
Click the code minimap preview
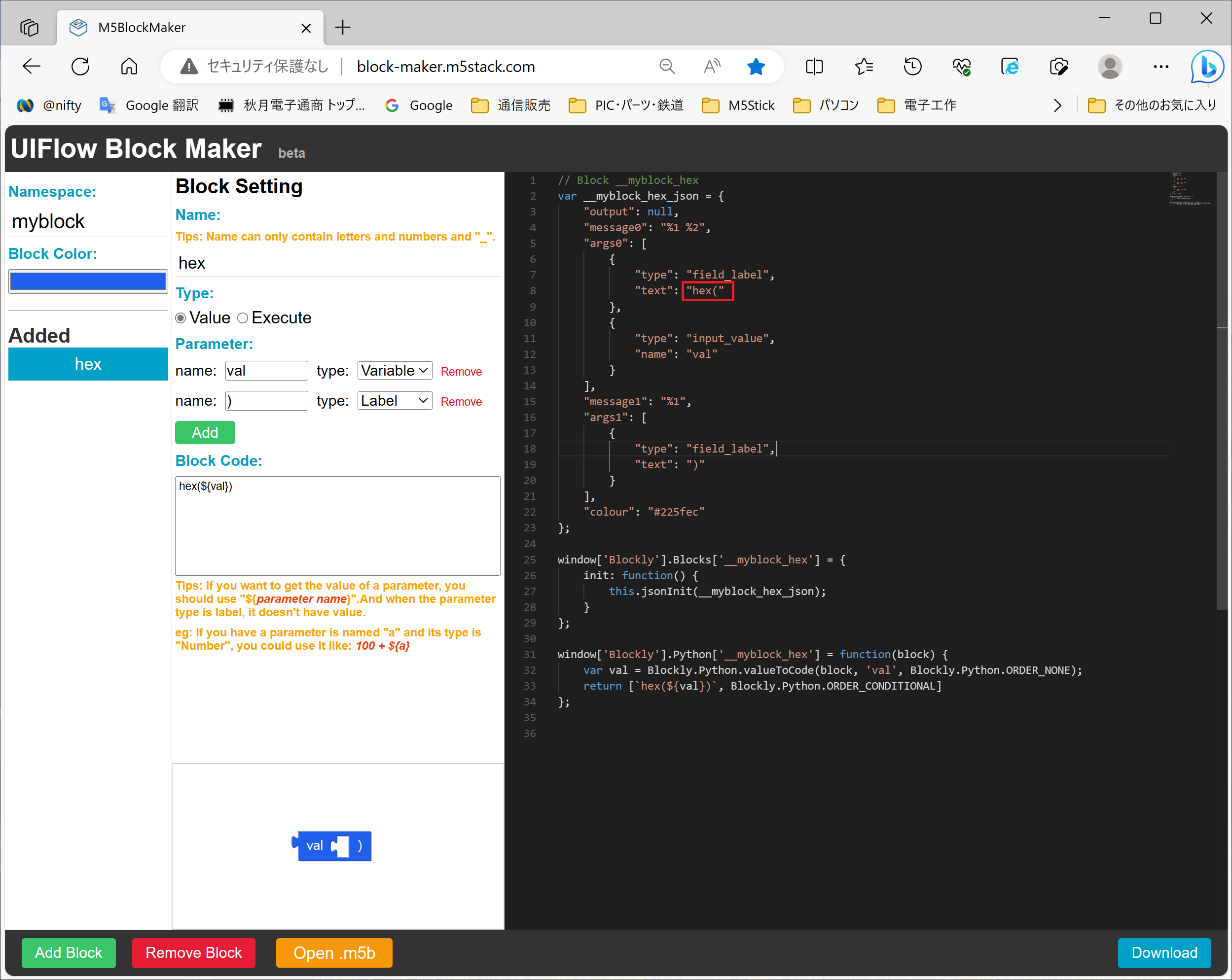coord(1190,188)
